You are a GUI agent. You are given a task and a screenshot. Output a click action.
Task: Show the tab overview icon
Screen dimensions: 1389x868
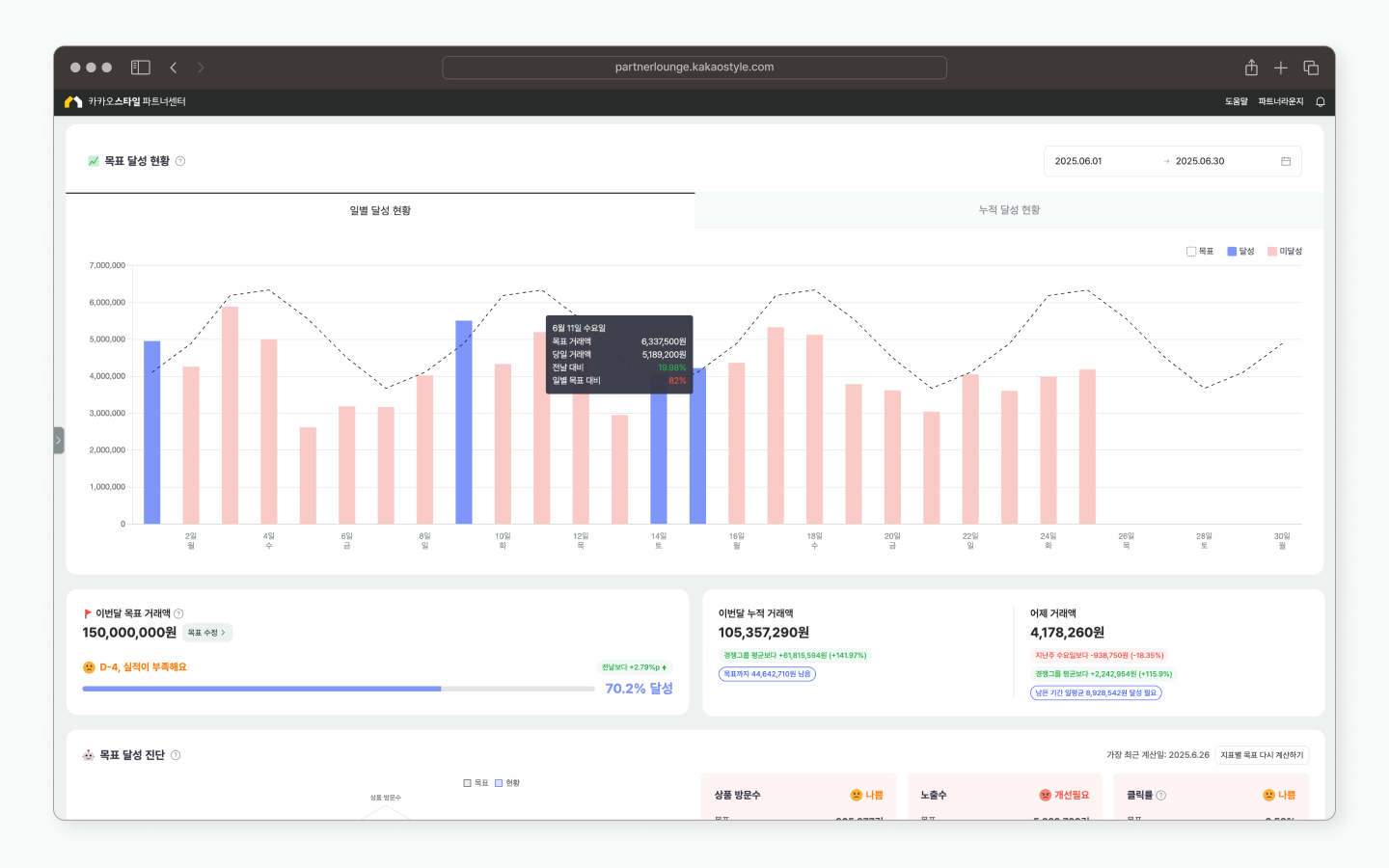tap(1311, 68)
